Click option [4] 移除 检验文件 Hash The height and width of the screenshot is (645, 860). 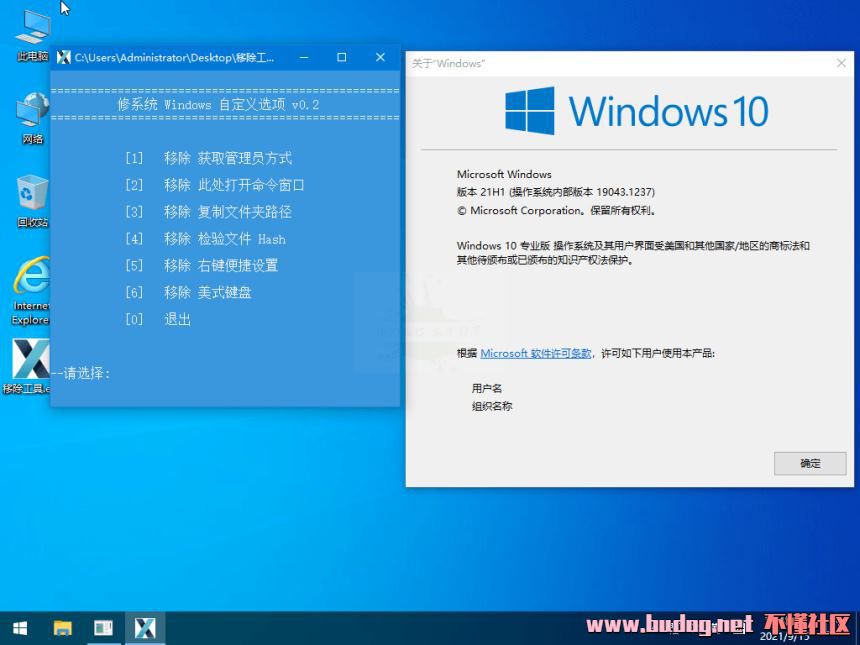[205, 239]
